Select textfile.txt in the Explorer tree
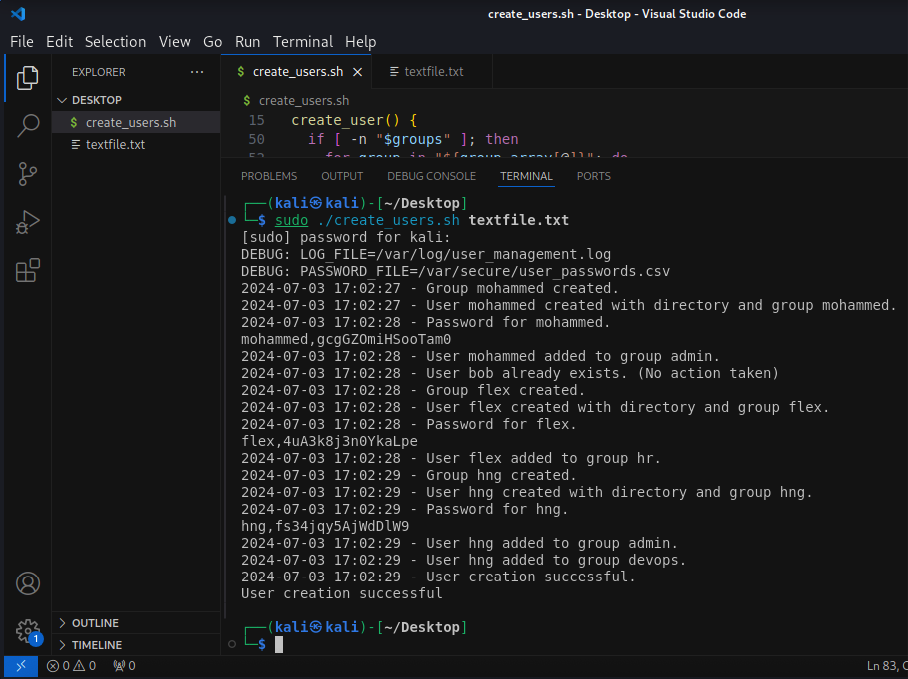This screenshot has width=908, height=679. (x=136, y=145)
